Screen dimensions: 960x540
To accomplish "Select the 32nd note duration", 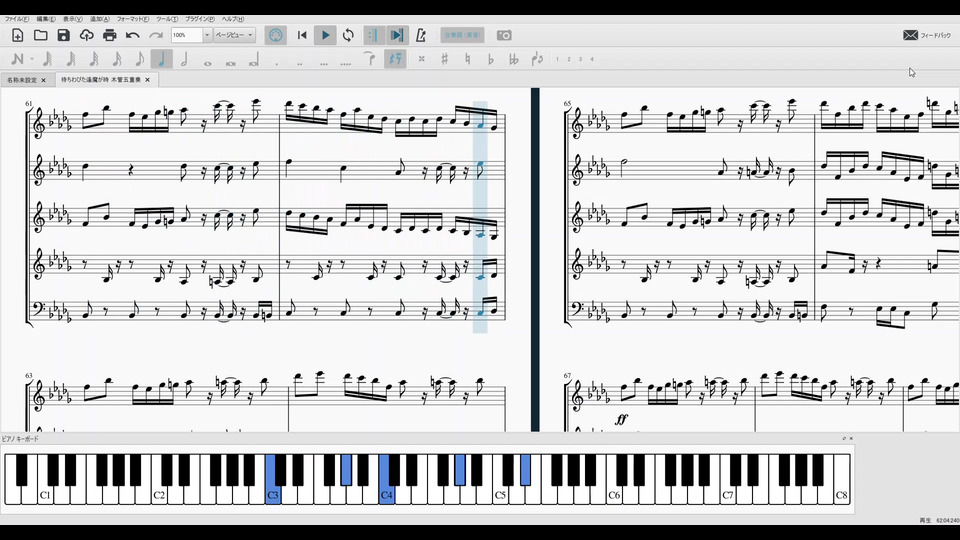I will (94, 59).
